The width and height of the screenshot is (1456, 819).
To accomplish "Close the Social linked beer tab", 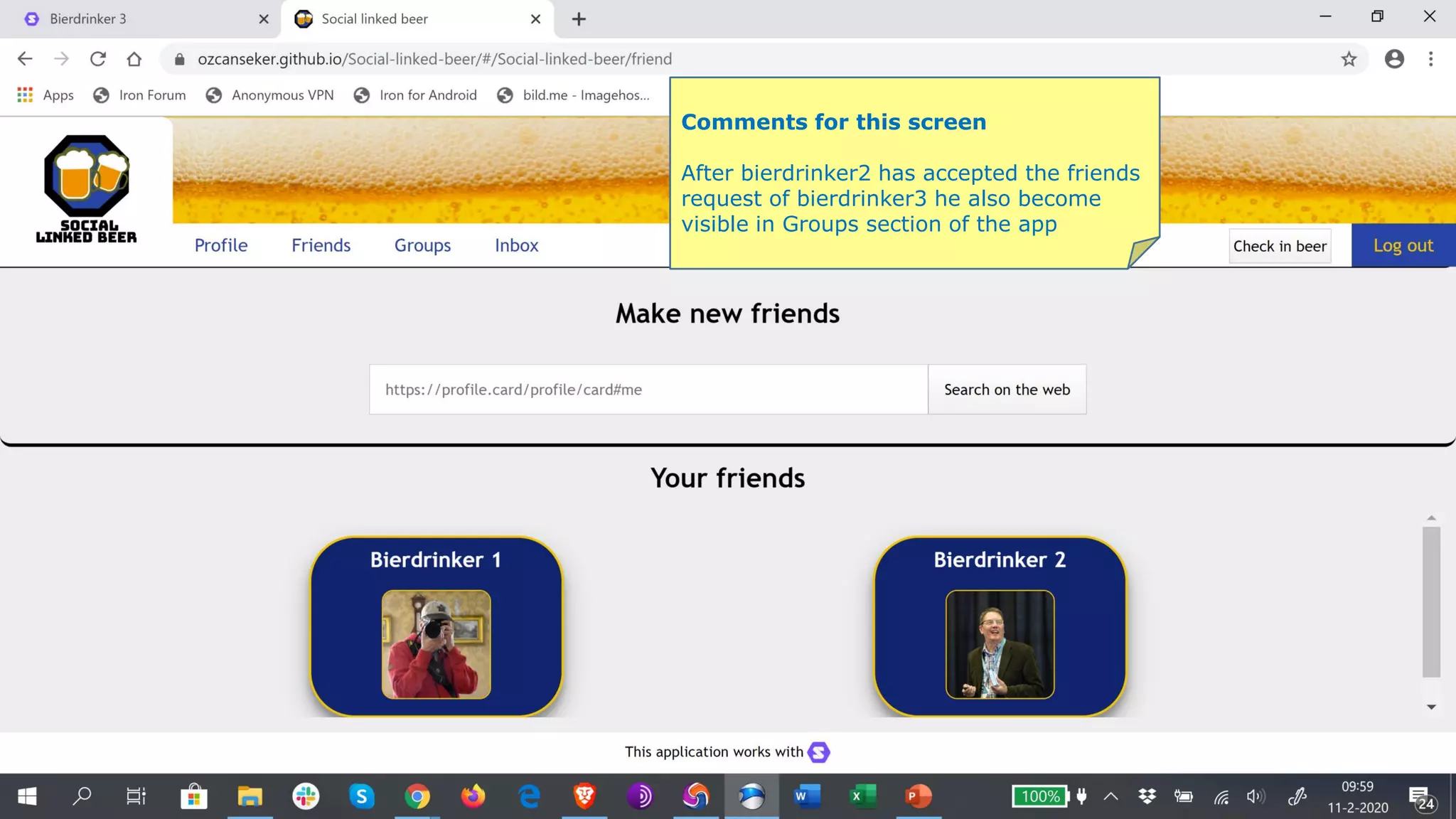I will point(535,19).
